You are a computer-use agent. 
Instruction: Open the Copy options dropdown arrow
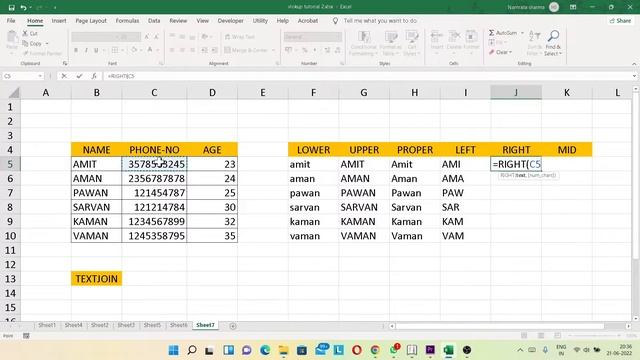[47, 43]
